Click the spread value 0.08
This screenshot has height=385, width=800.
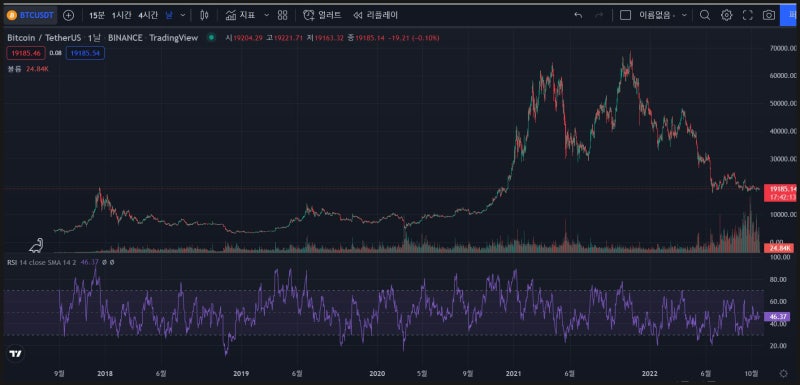click(x=56, y=53)
